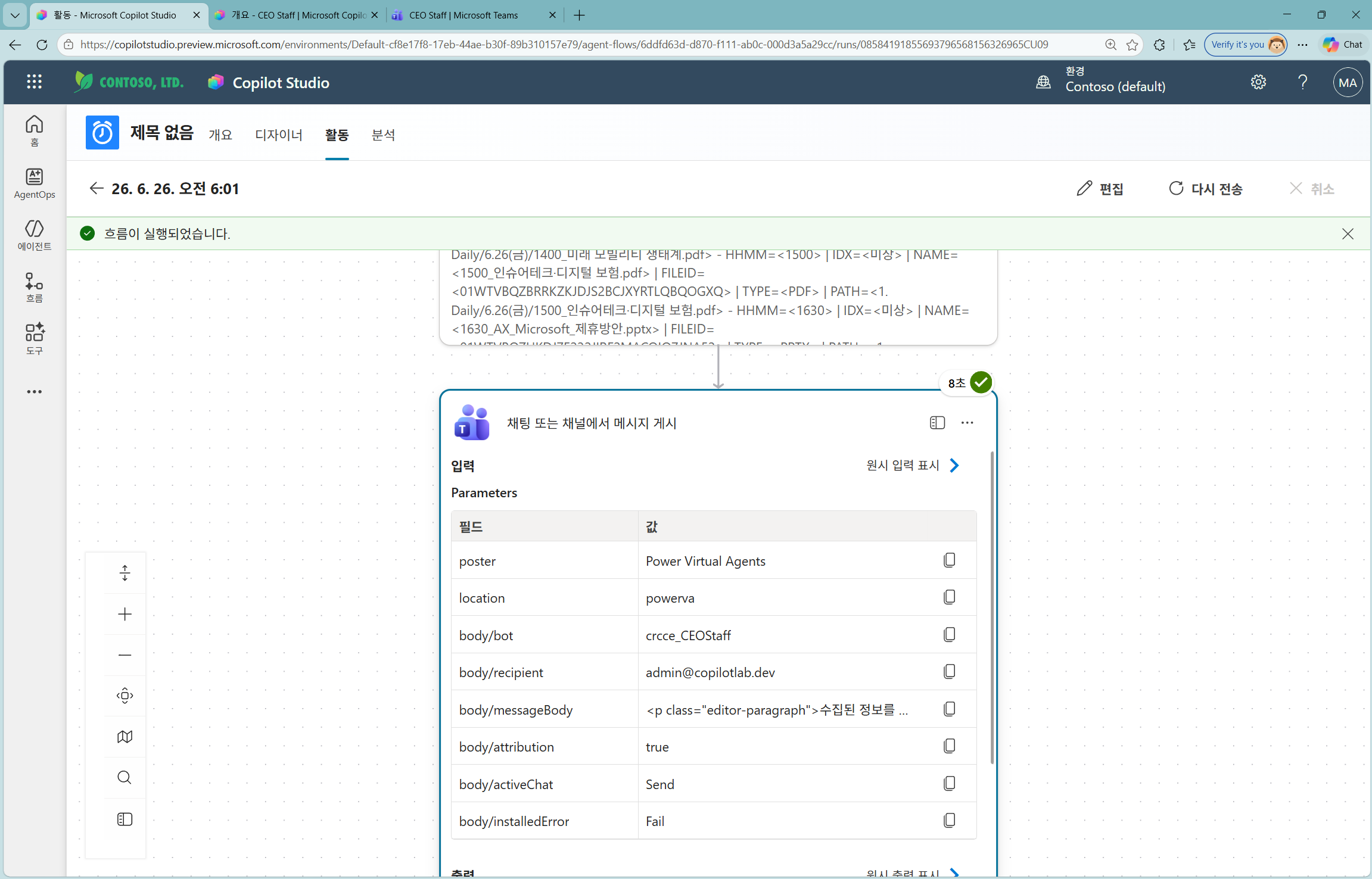Go to Home in left sidebar
The image size is (1372, 879).
click(x=35, y=130)
